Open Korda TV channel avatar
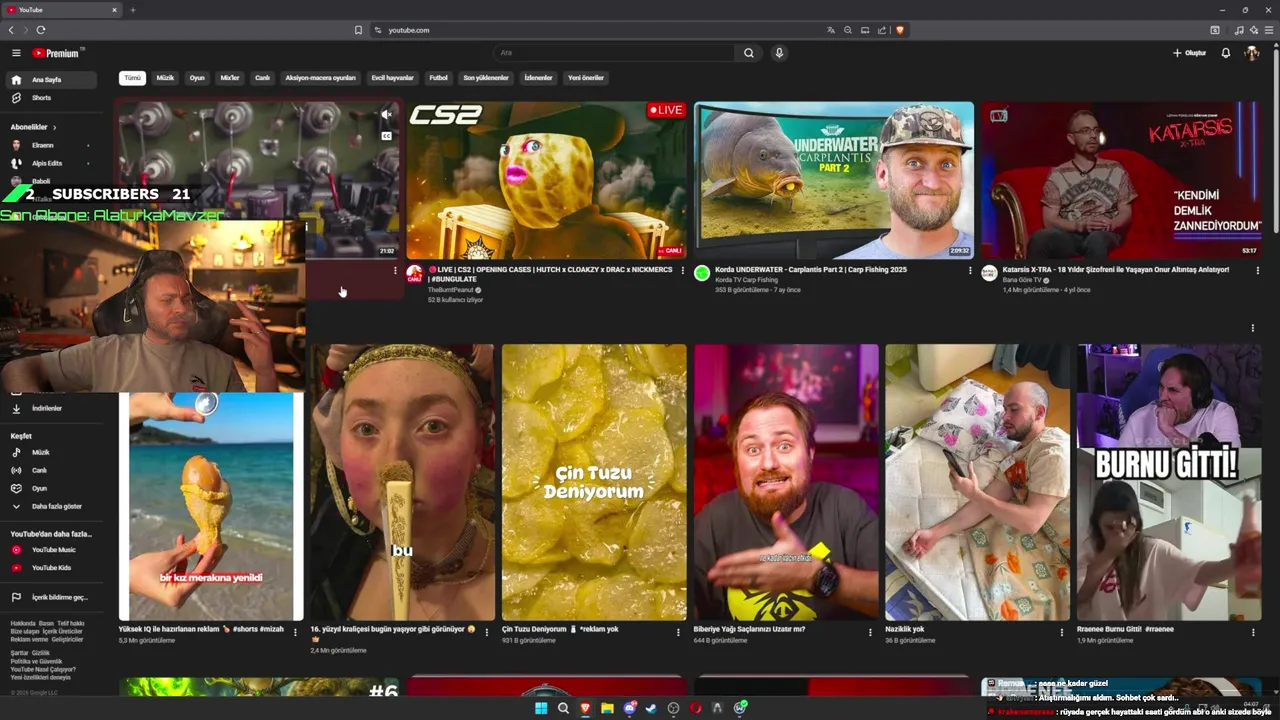This screenshot has height=720, width=1280. (702, 273)
